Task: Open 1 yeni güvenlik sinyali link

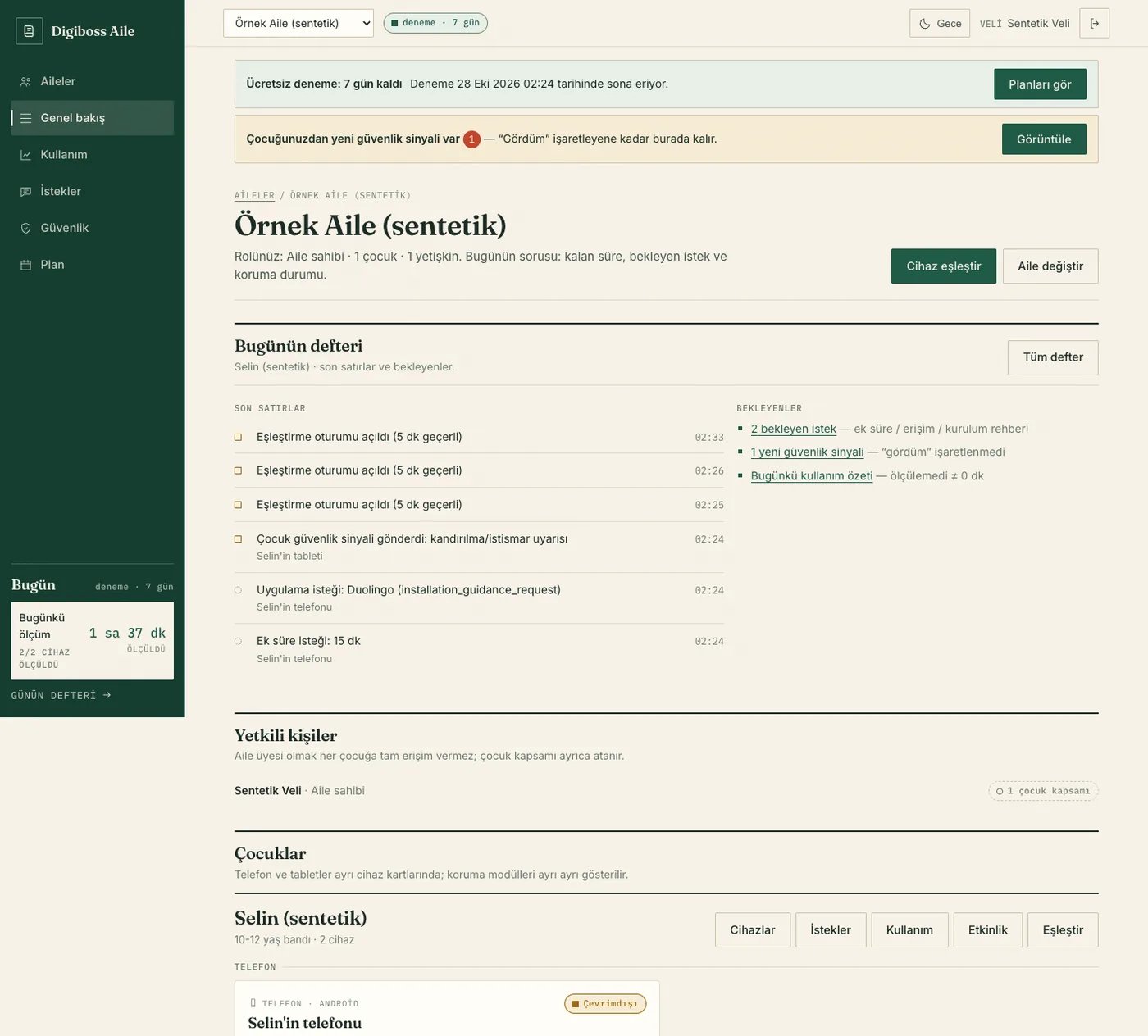Action: 808,452
